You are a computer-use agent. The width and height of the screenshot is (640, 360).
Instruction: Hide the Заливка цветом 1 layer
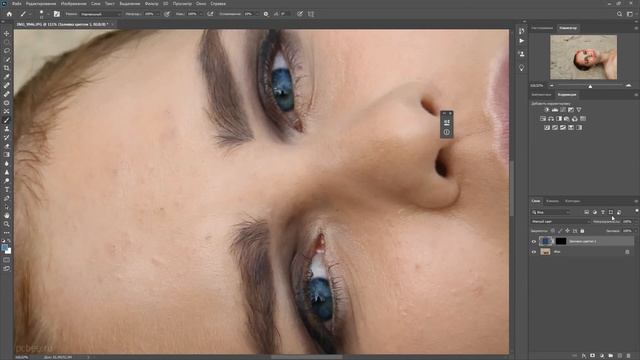(x=533, y=242)
